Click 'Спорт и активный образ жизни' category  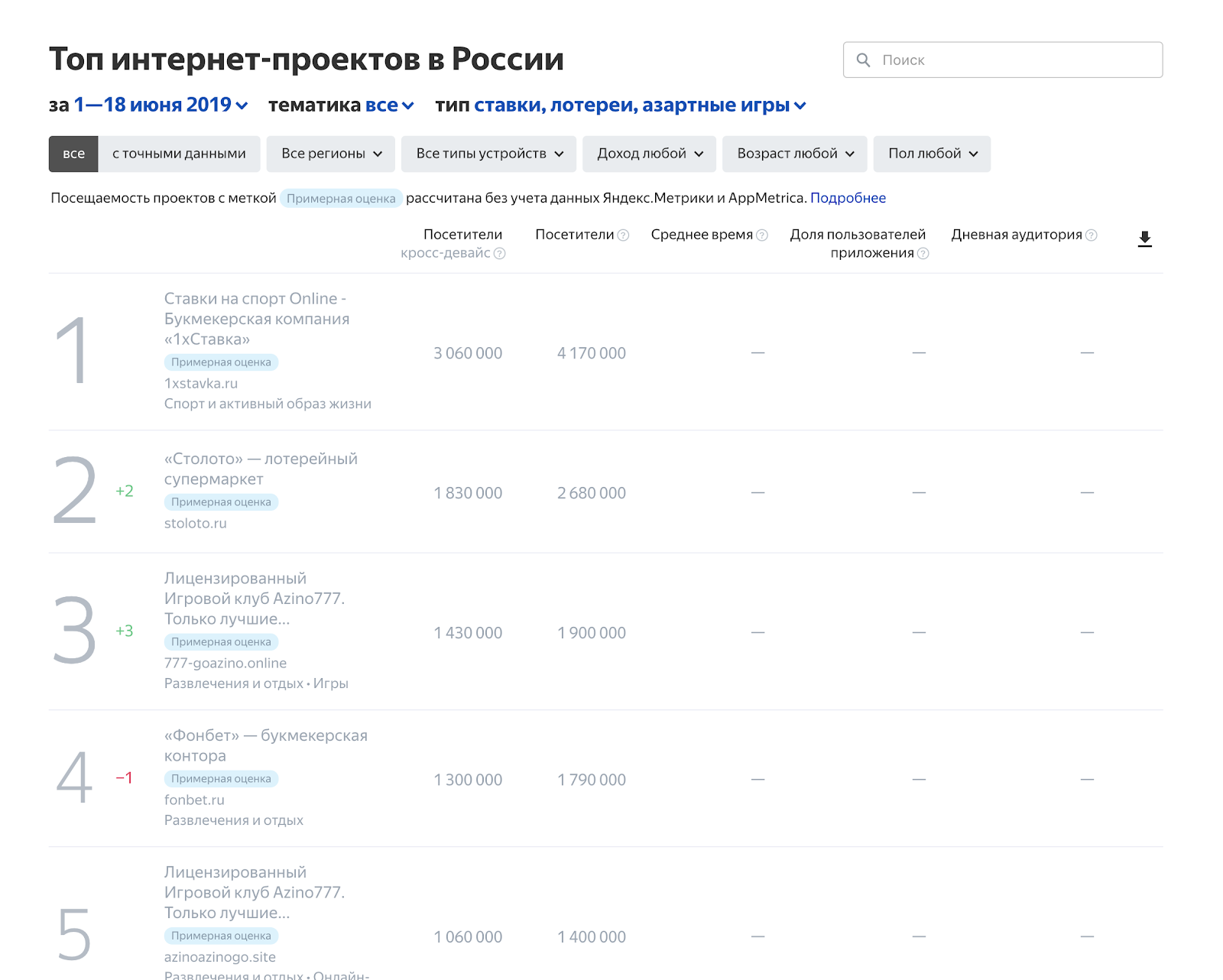coord(268,404)
